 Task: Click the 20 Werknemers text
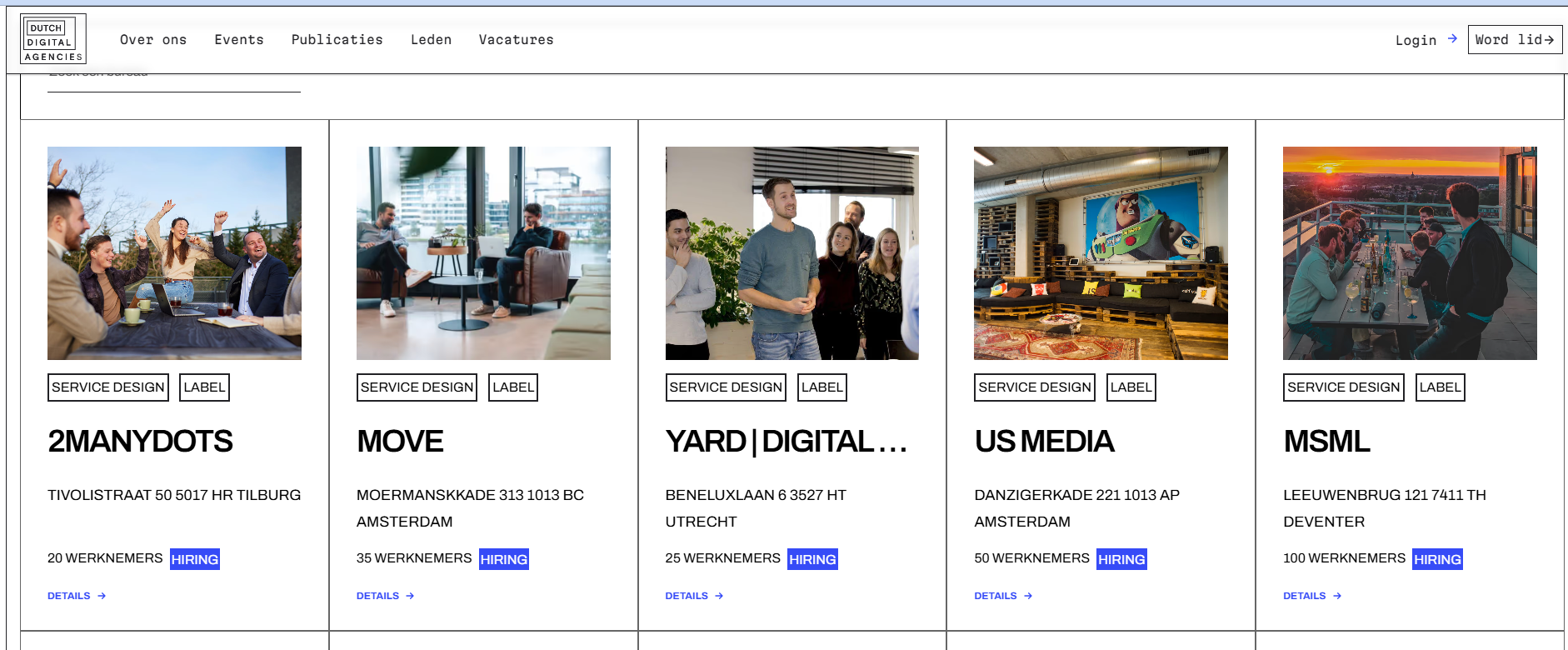coord(105,558)
